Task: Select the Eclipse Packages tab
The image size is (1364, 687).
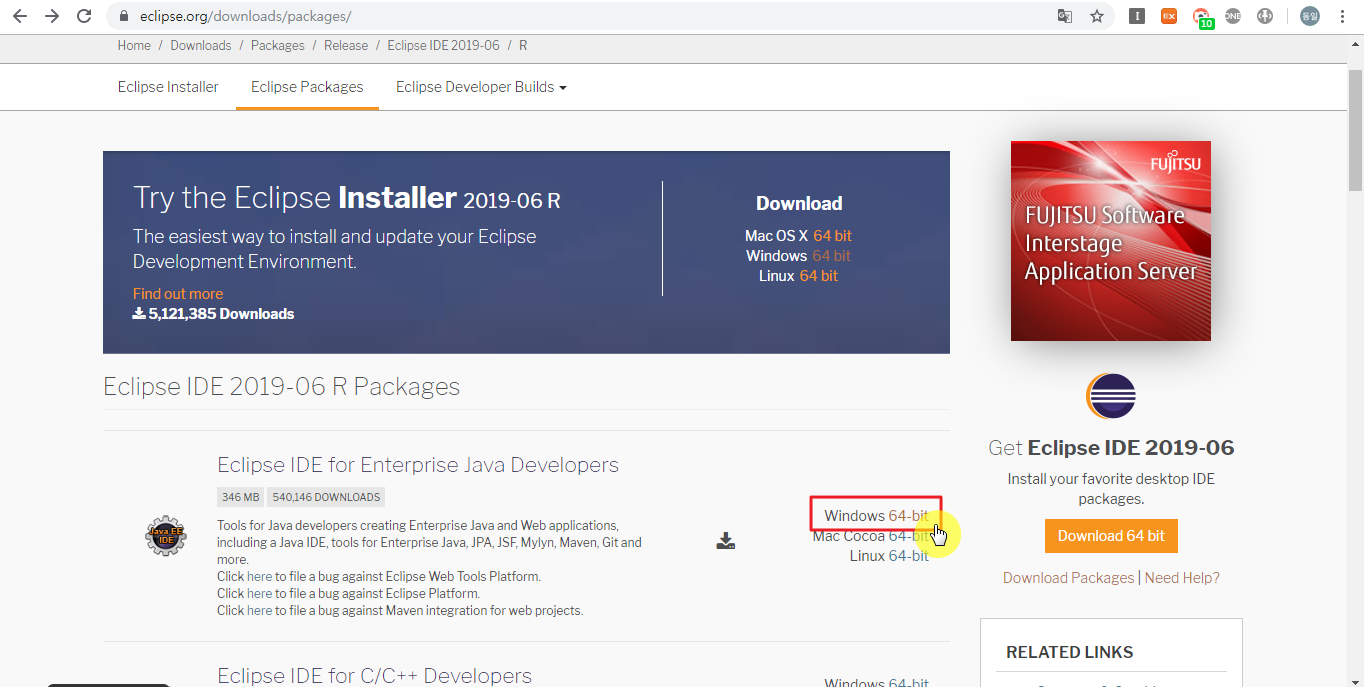Action: click(307, 87)
